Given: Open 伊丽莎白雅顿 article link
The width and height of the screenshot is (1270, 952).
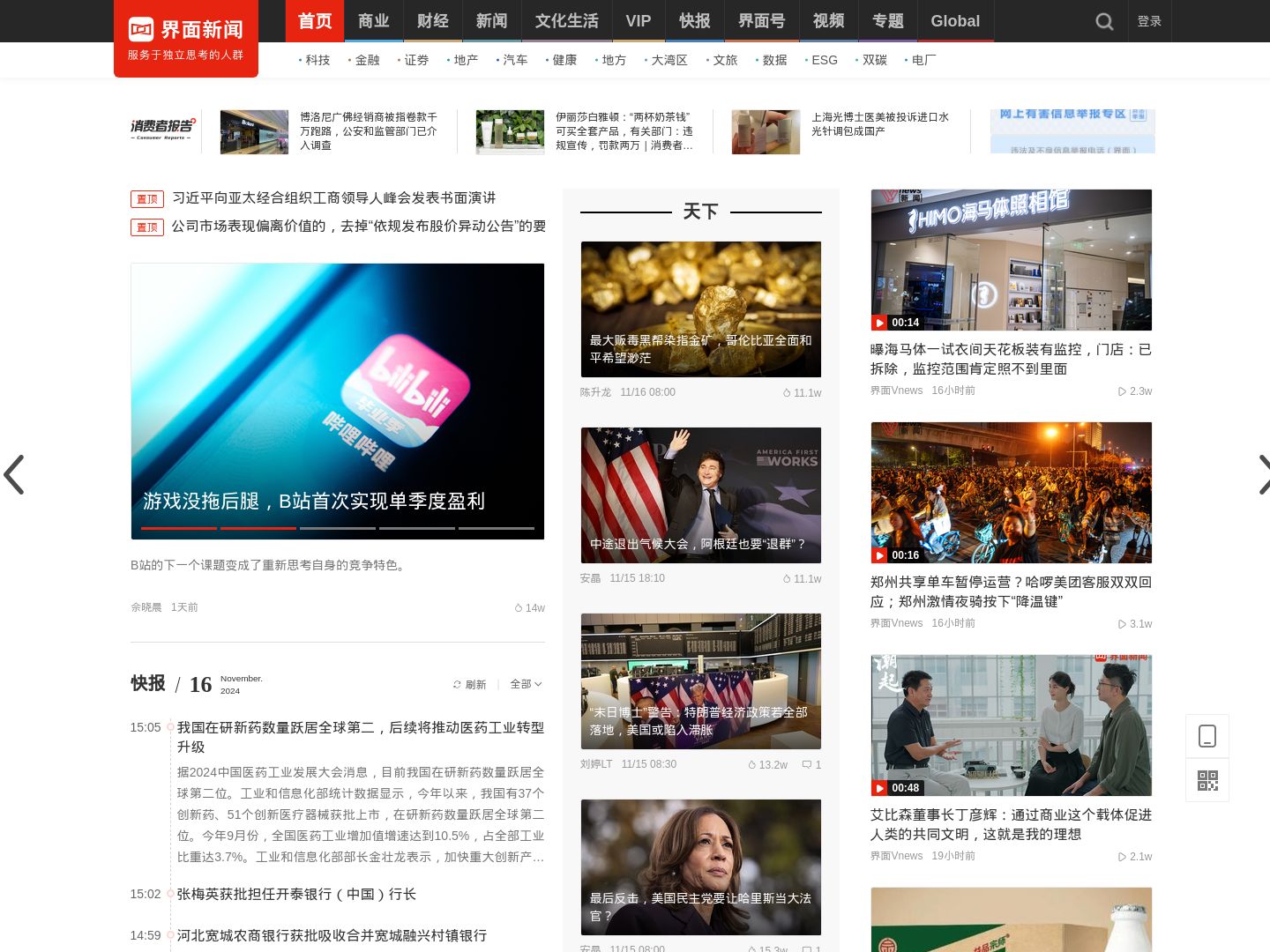Looking at the screenshot, I should pyautogui.click(x=624, y=131).
